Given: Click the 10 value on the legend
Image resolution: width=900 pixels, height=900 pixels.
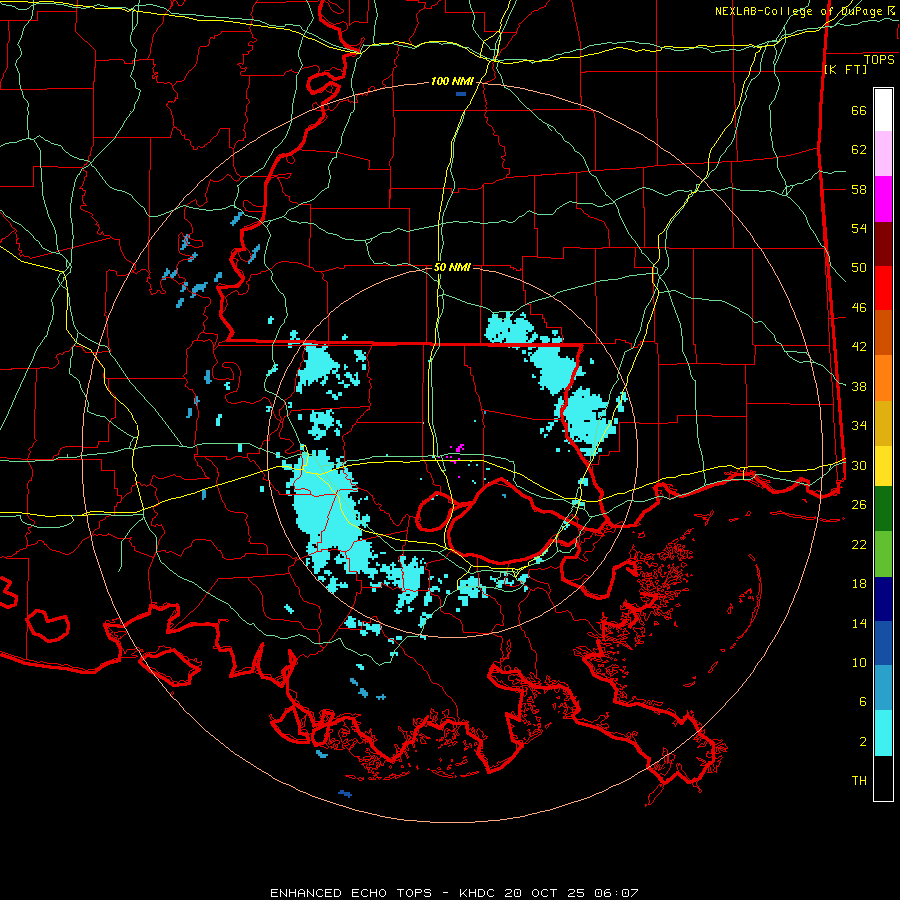Looking at the screenshot, I should coord(859,662).
